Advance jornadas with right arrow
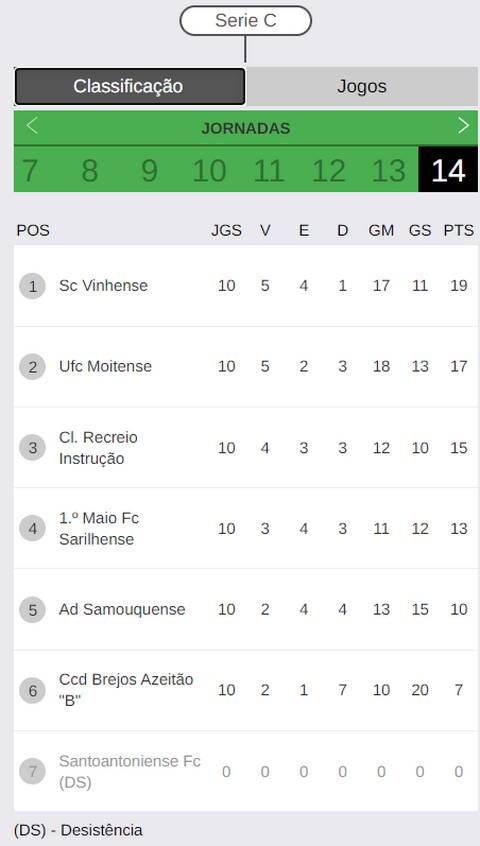Screen dimensions: 480x846 (463, 126)
